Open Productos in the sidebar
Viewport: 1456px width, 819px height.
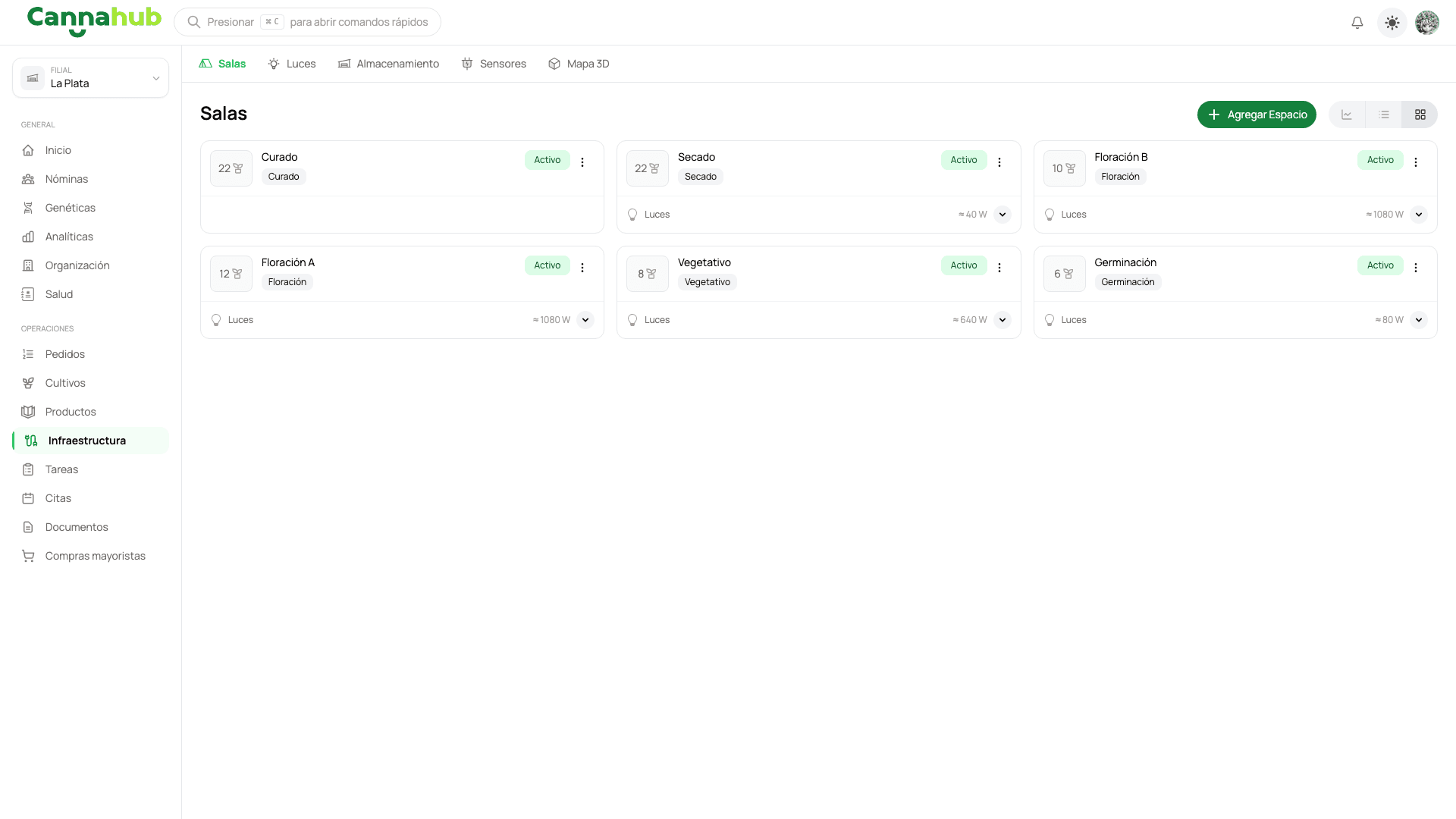pyautogui.click(x=90, y=412)
